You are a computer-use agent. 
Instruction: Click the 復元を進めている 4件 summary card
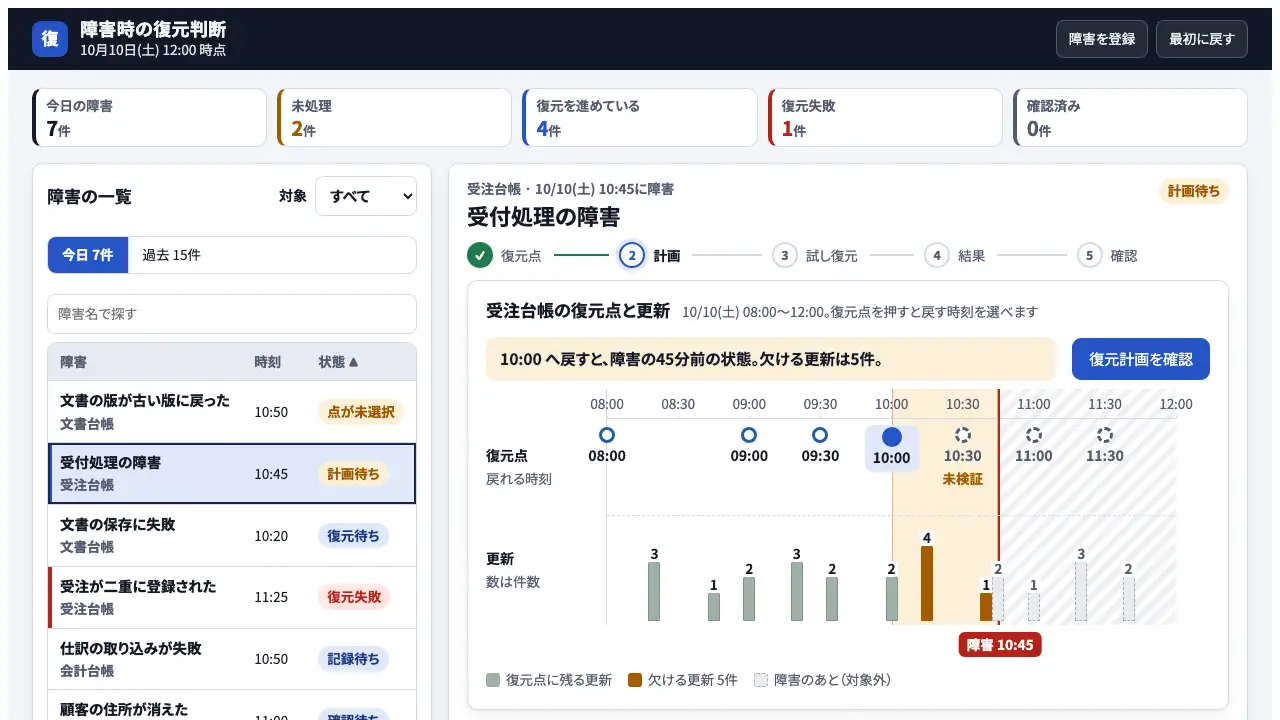coord(640,118)
